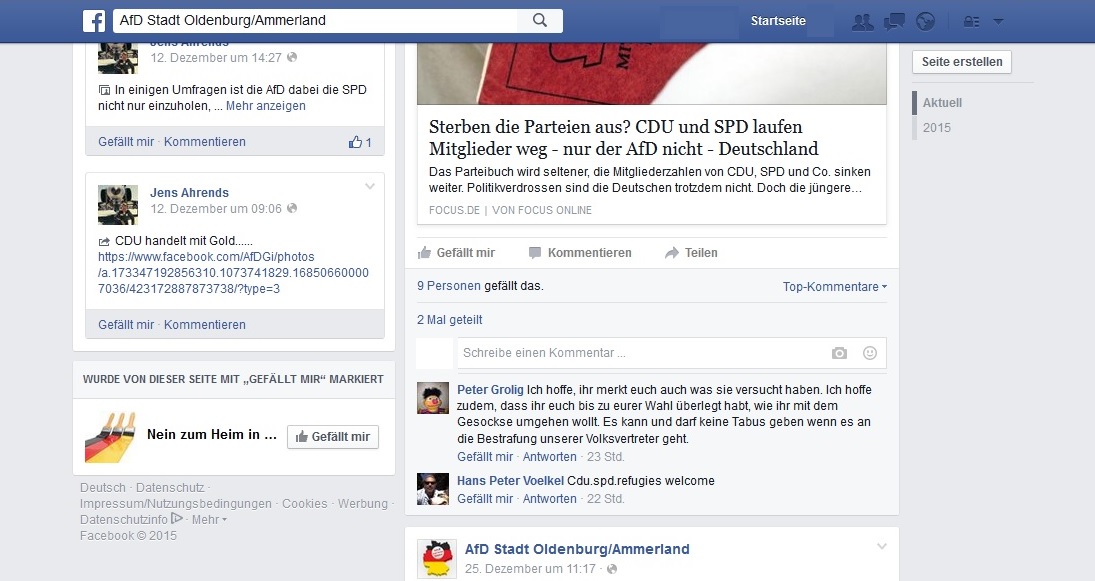Open the privacy shortcuts lock icon

[969, 22]
